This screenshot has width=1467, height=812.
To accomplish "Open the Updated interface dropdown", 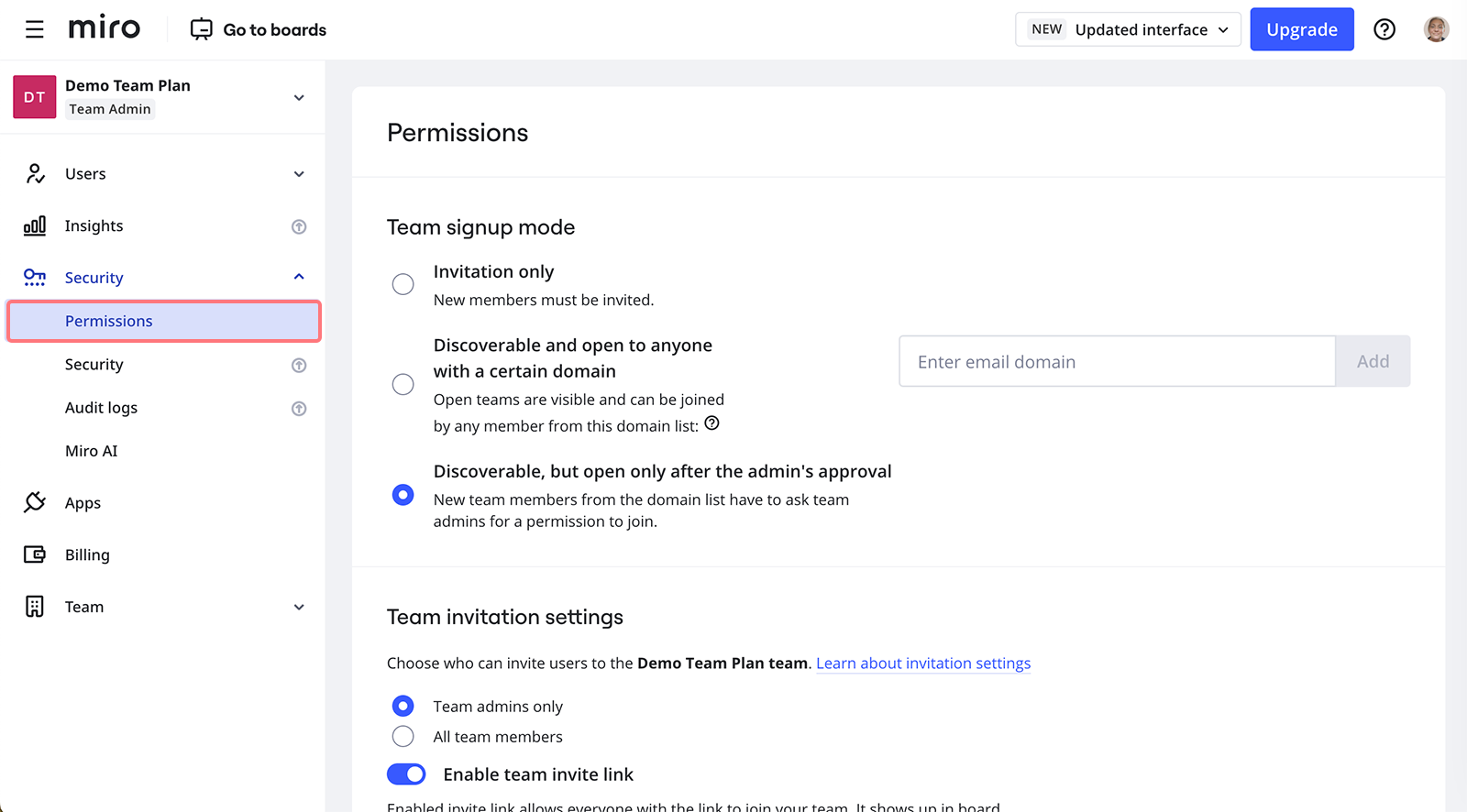I will click(x=1128, y=29).
